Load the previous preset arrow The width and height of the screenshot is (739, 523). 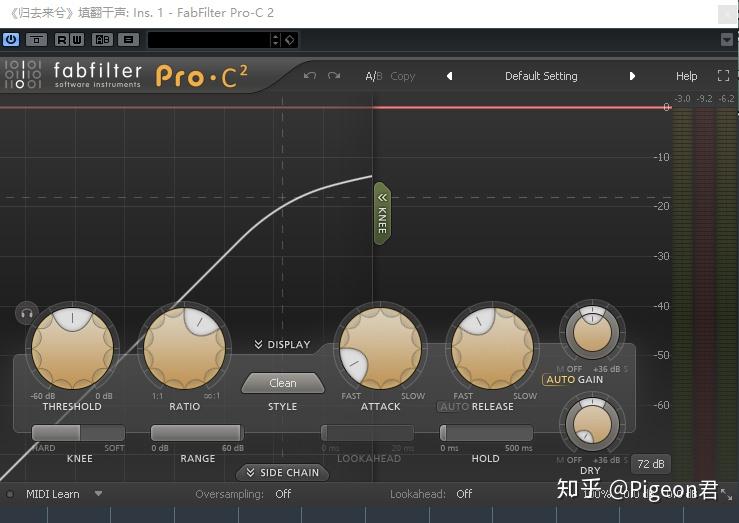tap(450, 76)
